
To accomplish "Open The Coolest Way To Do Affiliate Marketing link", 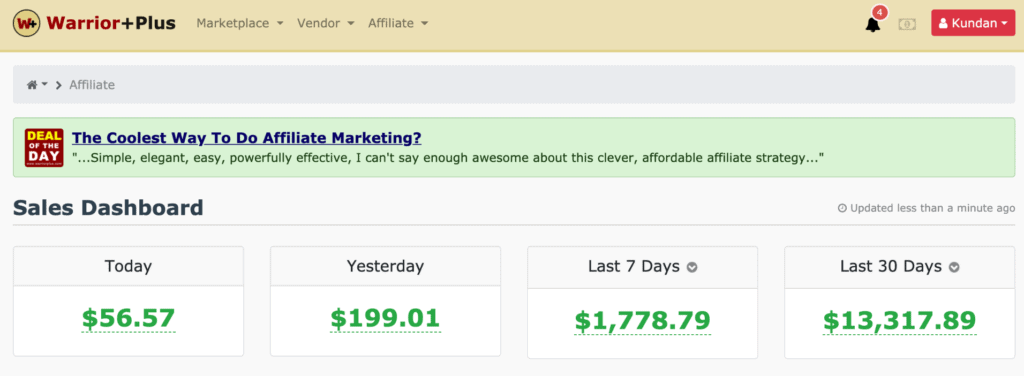I will [246, 138].
